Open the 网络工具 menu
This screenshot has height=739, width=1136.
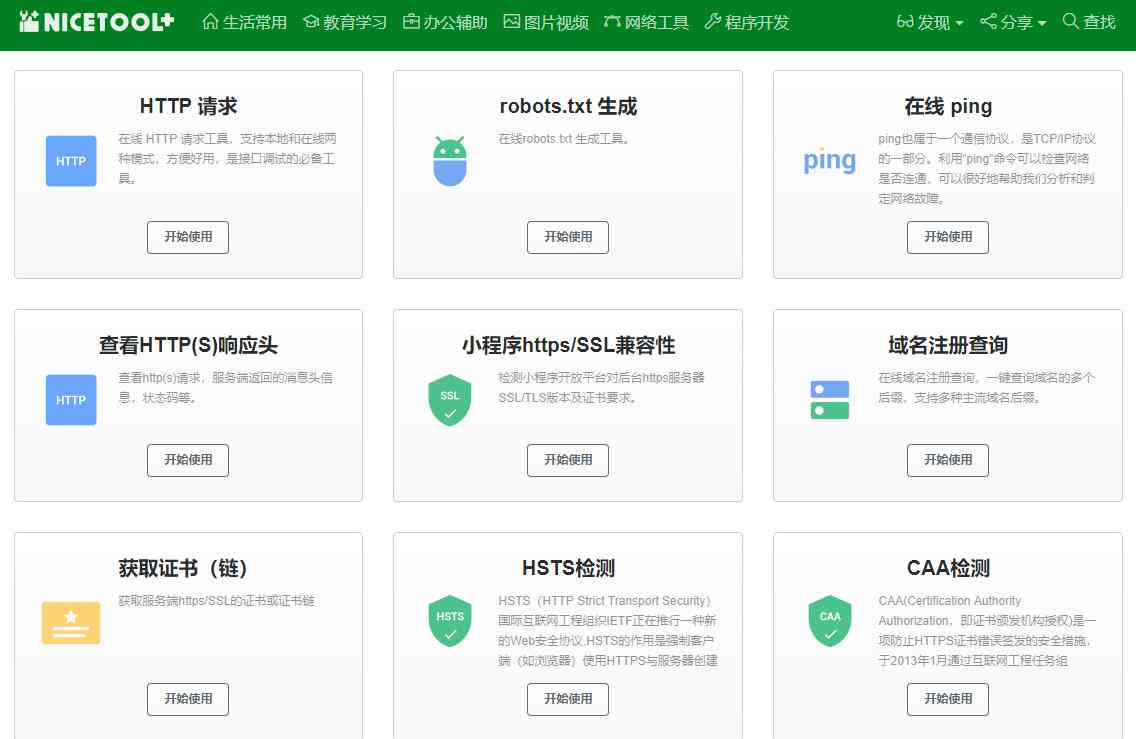646,22
